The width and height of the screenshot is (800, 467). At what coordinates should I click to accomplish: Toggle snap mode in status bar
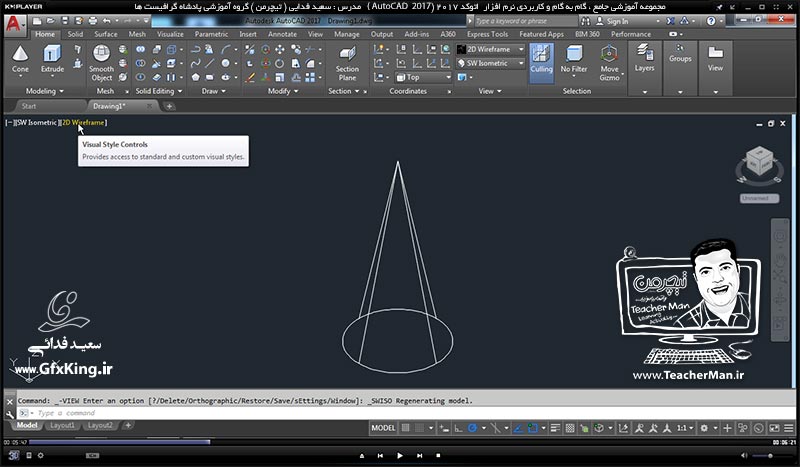coord(419,428)
